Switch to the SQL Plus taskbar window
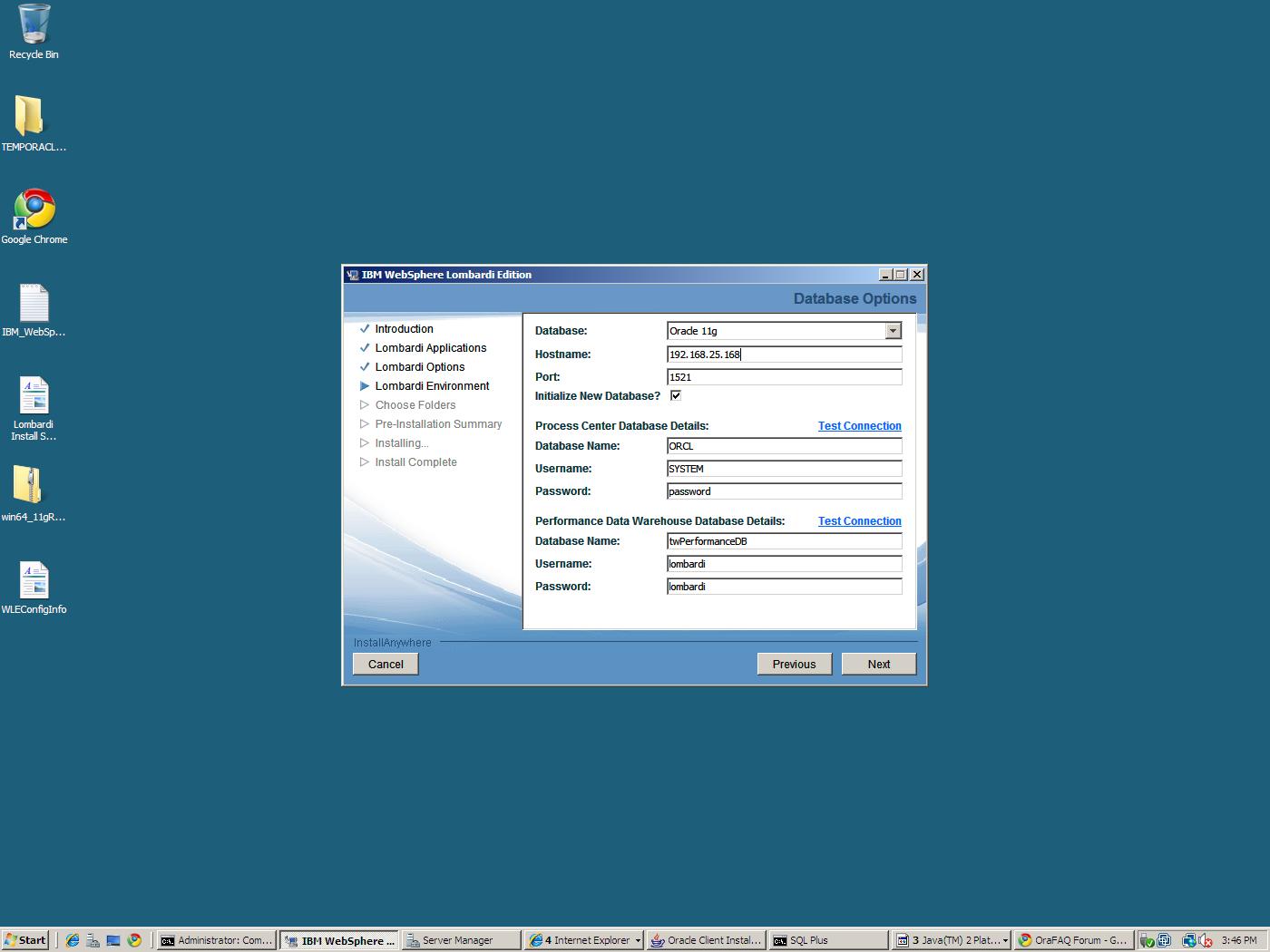 827,940
